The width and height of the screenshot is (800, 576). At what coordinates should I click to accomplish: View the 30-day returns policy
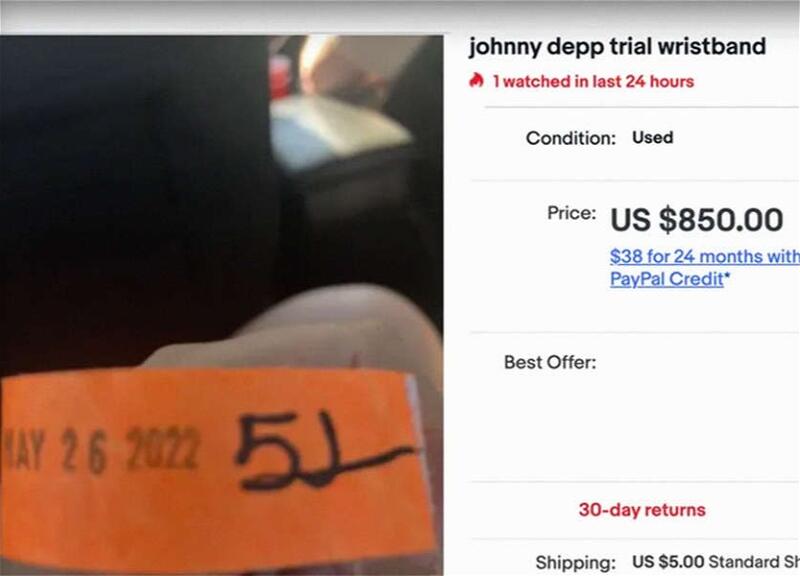[642, 510]
